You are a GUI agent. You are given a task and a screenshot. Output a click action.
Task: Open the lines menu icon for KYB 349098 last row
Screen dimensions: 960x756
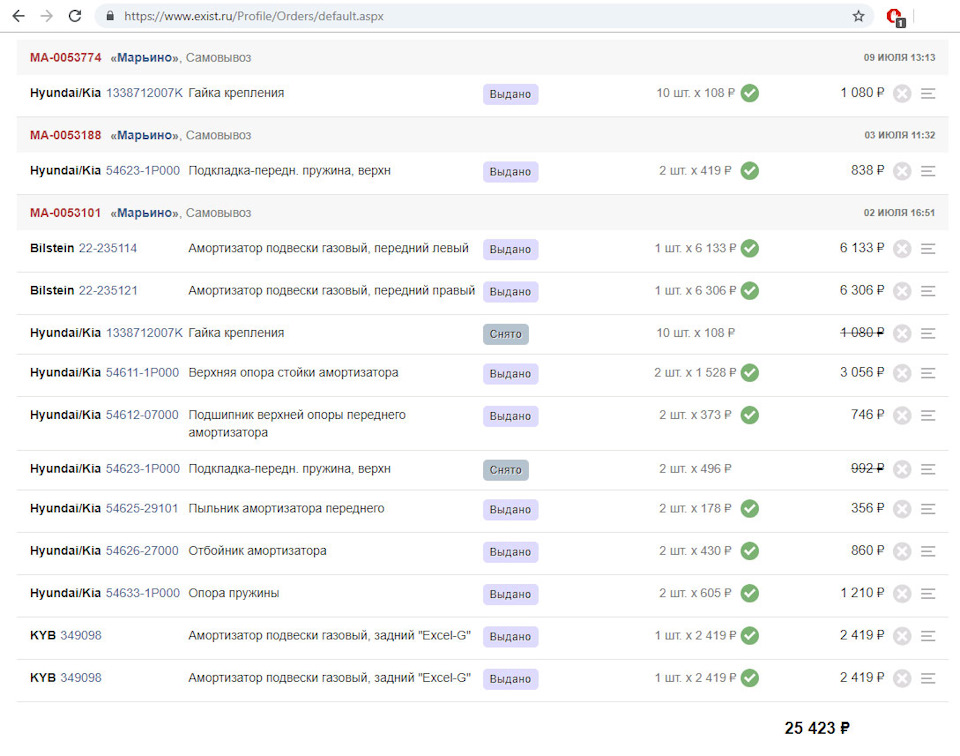point(928,679)
